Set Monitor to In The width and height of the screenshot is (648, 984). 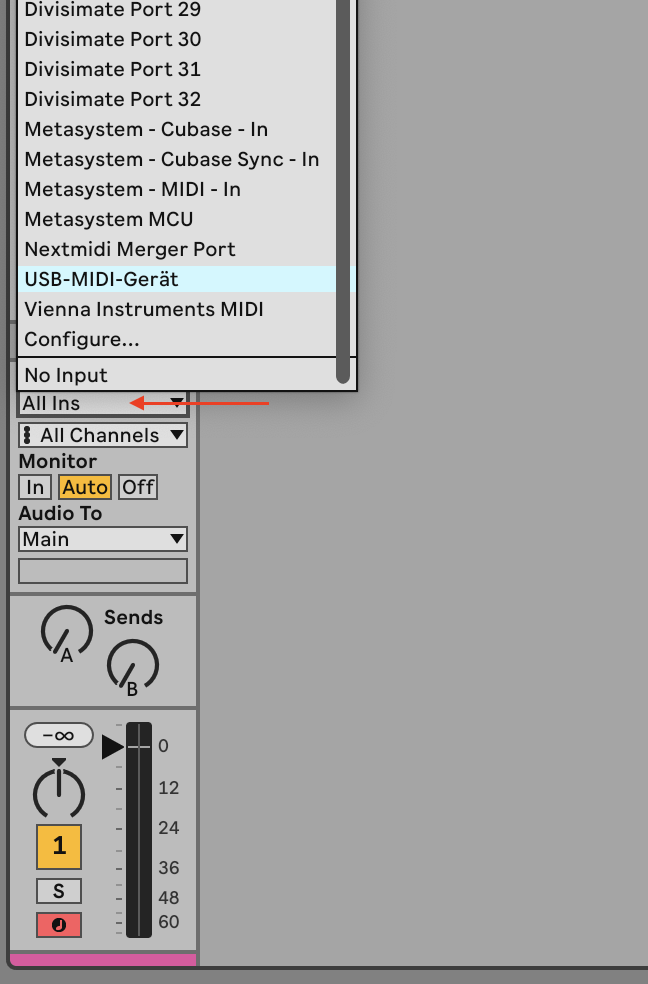click(35, 487)
